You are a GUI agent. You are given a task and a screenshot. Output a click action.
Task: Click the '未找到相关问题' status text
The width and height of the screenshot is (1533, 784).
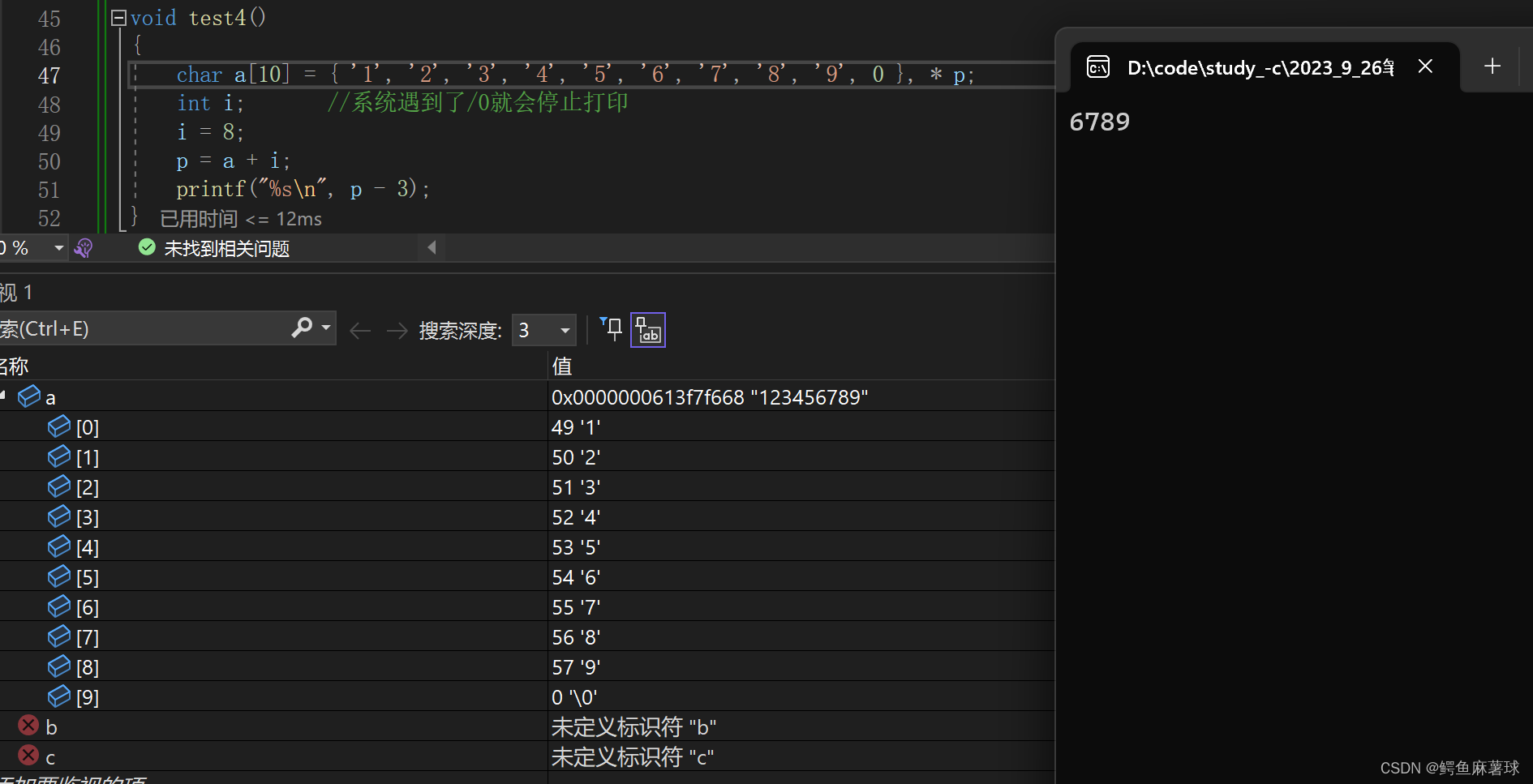coord(227,249)
